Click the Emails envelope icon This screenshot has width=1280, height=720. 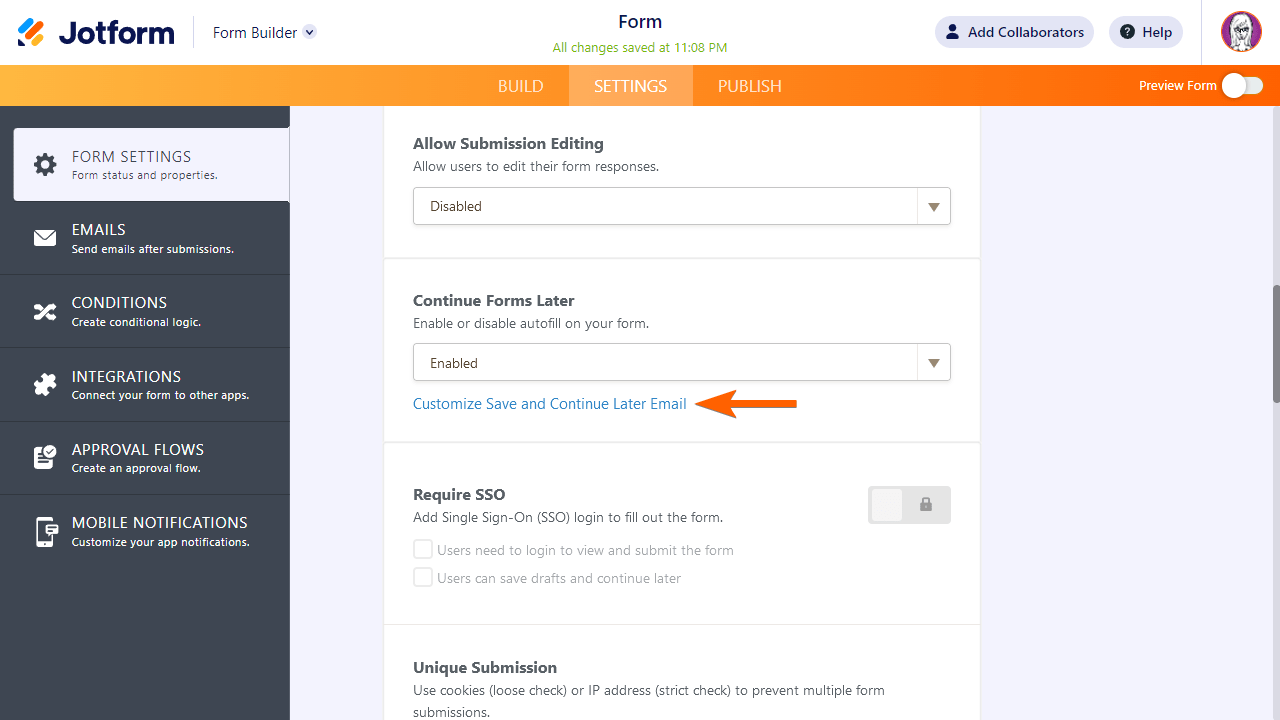click(45, 238)
